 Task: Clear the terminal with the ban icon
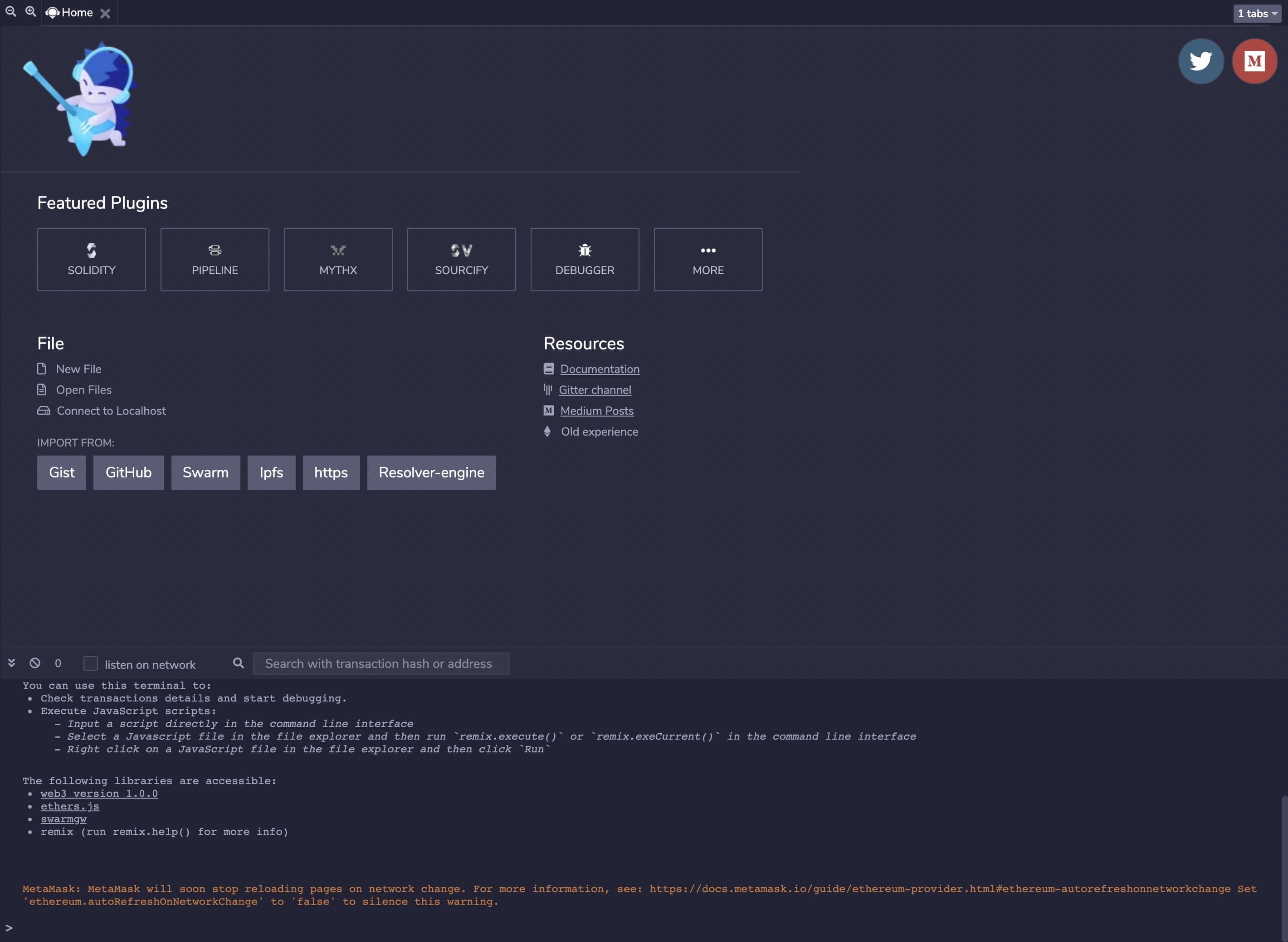pyautogui.click(x=35, y=662)
